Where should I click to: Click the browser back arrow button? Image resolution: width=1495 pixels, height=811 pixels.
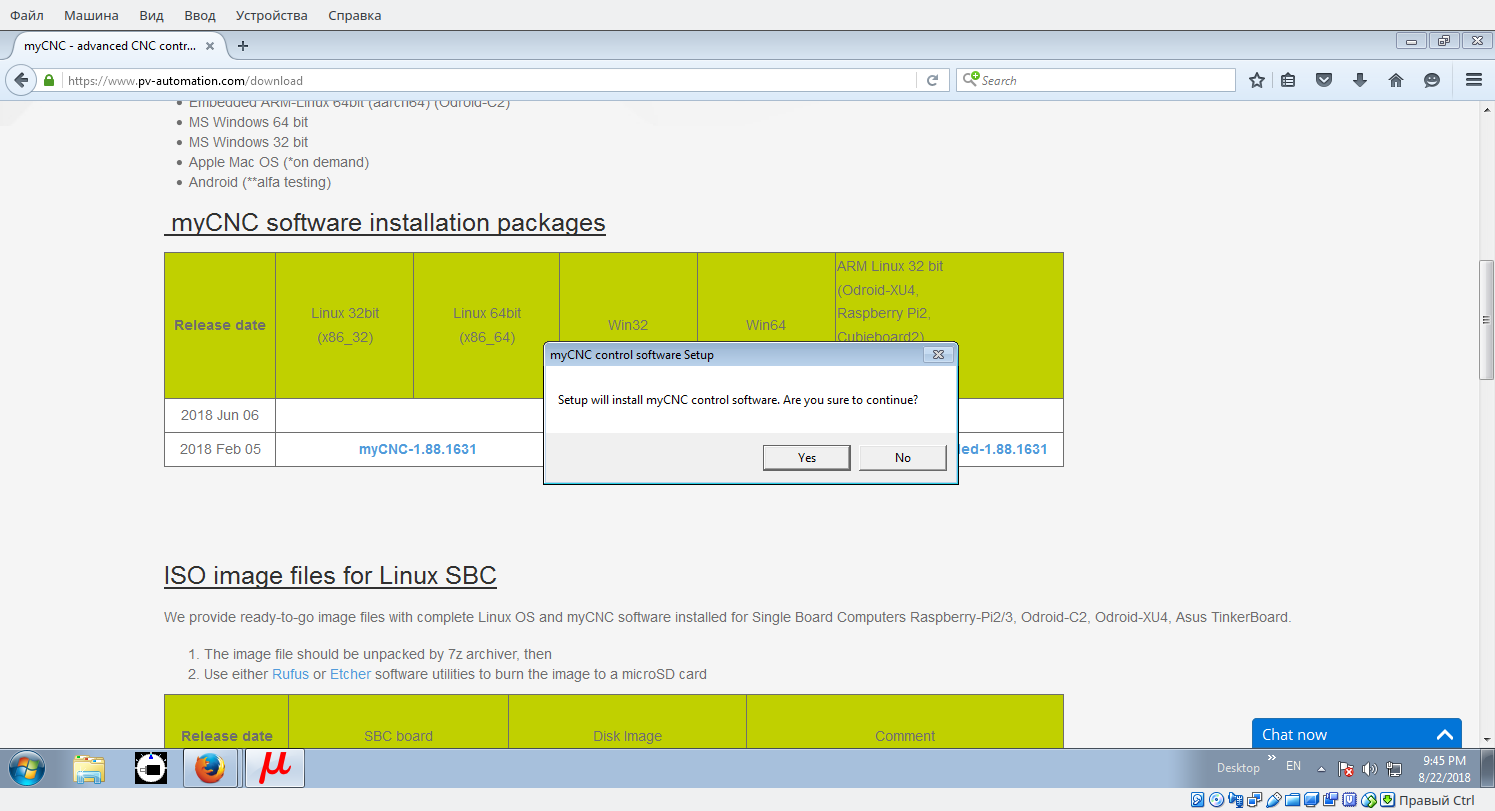[x=20, y=80]
